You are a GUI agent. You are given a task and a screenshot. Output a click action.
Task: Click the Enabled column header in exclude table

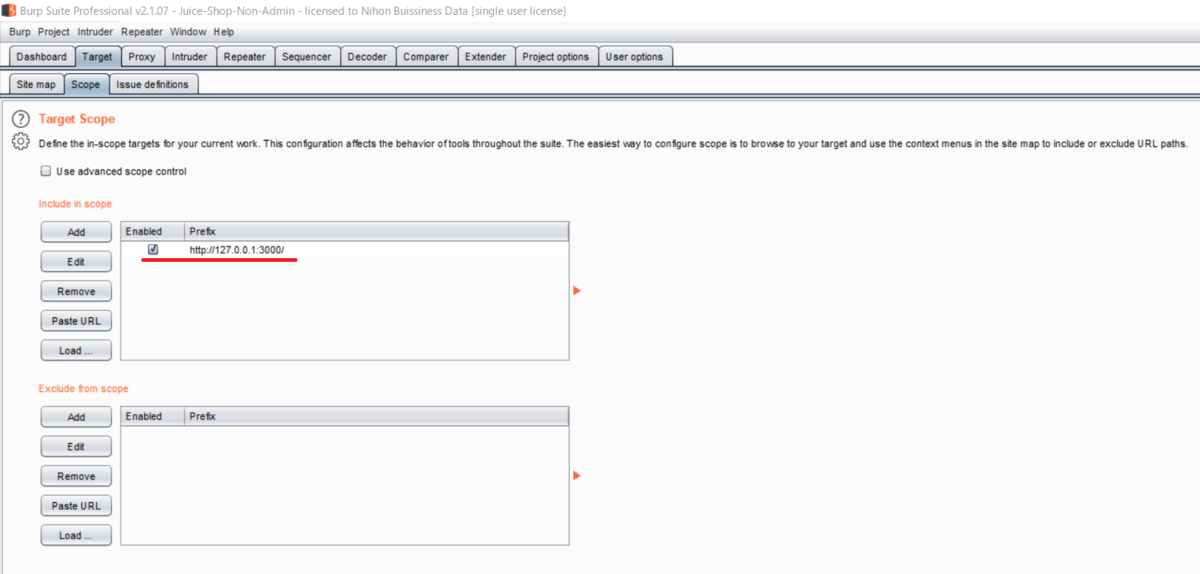click(152, 416)
